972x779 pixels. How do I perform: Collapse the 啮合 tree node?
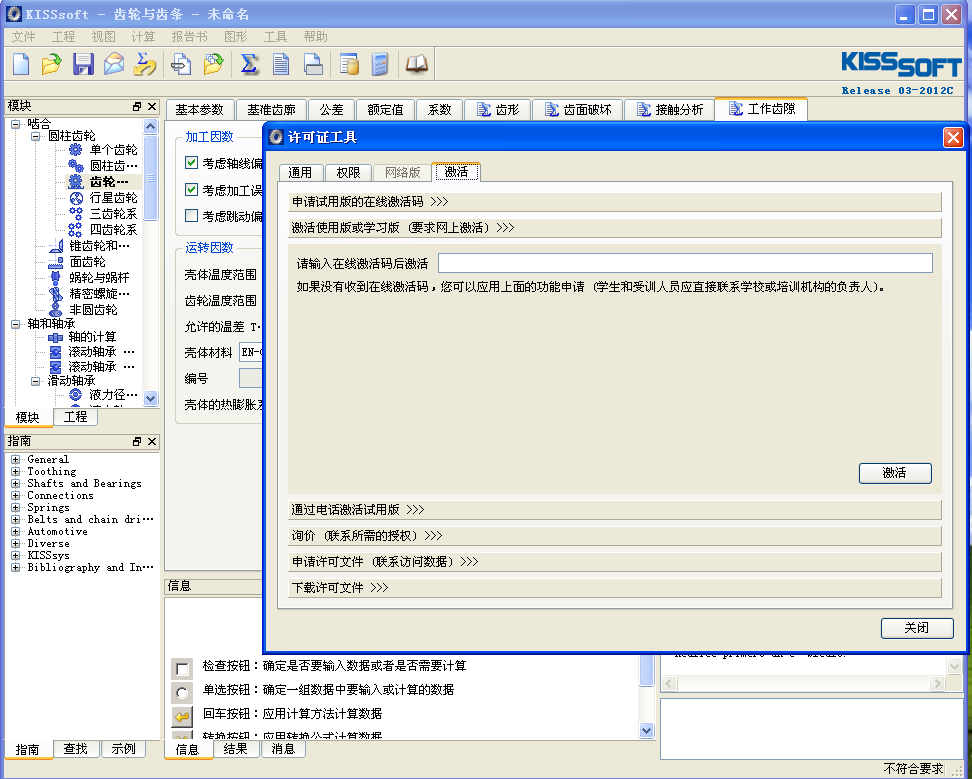(x=15, y=124)
